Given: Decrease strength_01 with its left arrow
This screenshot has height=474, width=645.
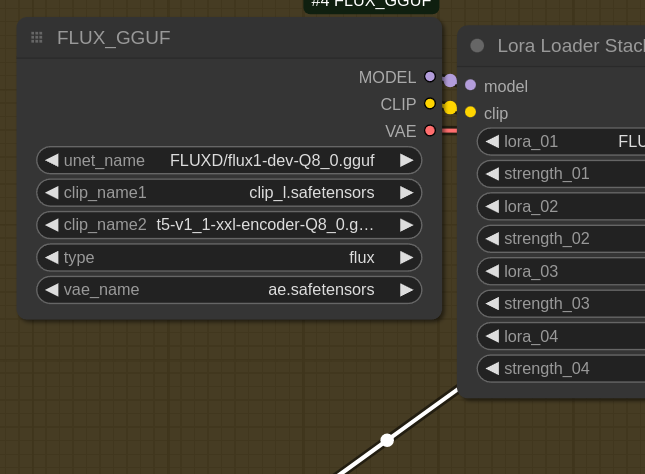Looking at the screenshot, I should coord(492,174).
